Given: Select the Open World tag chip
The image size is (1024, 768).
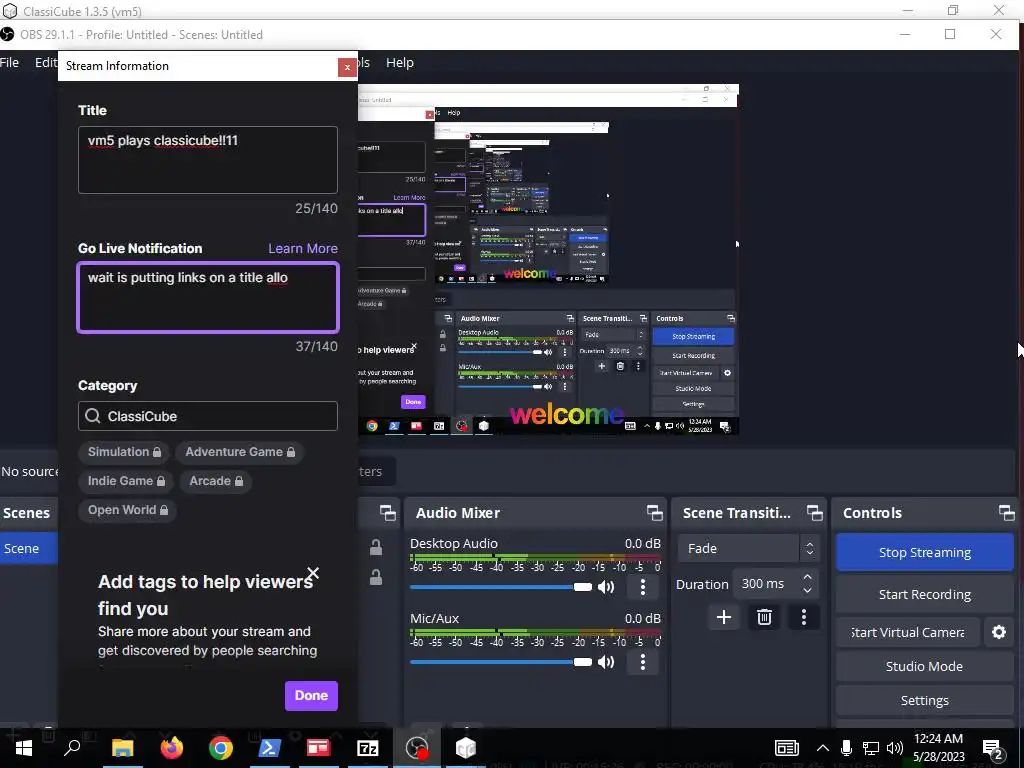Looking at the screenshot, I should tap(127, 510).
